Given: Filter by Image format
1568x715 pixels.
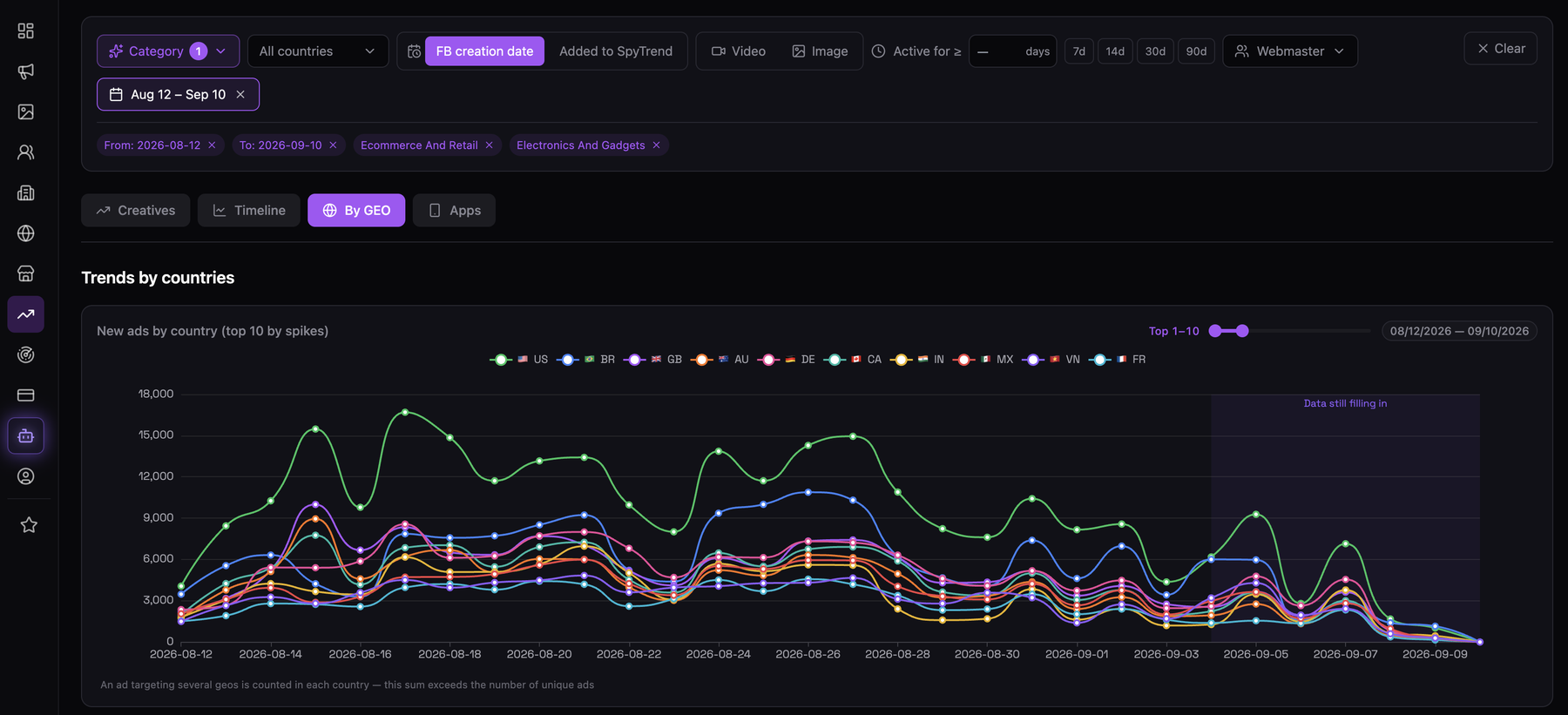Looking at the screenshot, I should (x=820, y=51).
